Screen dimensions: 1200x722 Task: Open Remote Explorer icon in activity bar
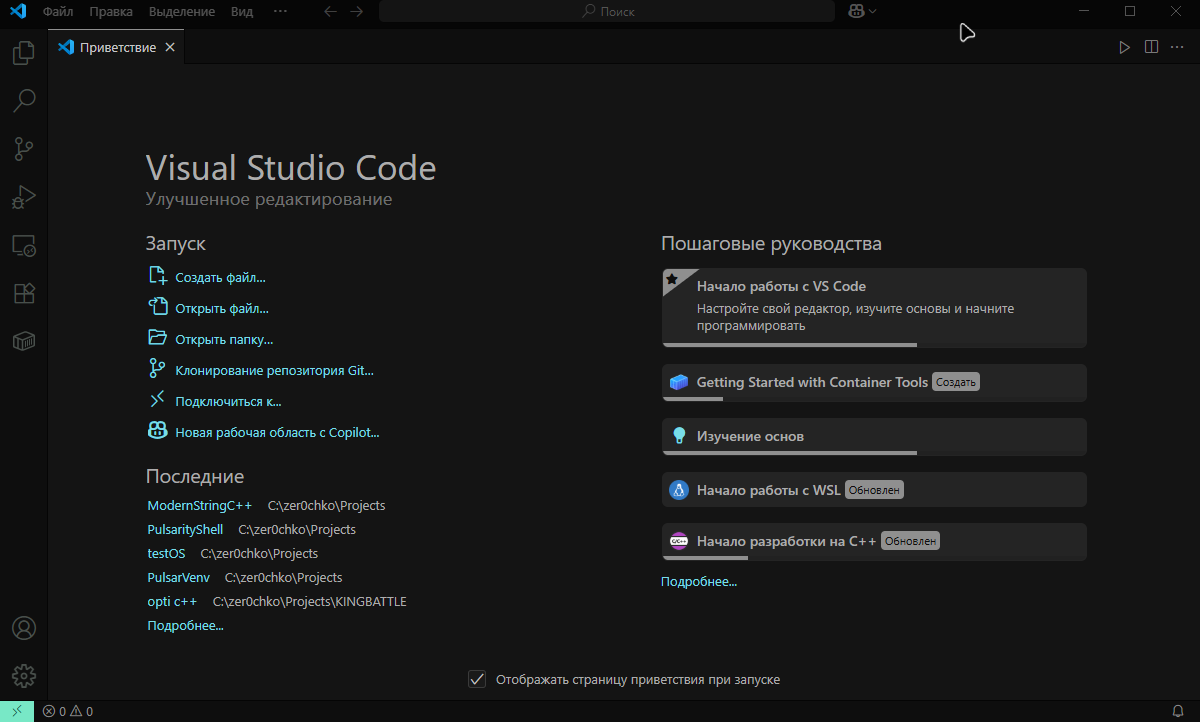[24, 245]
